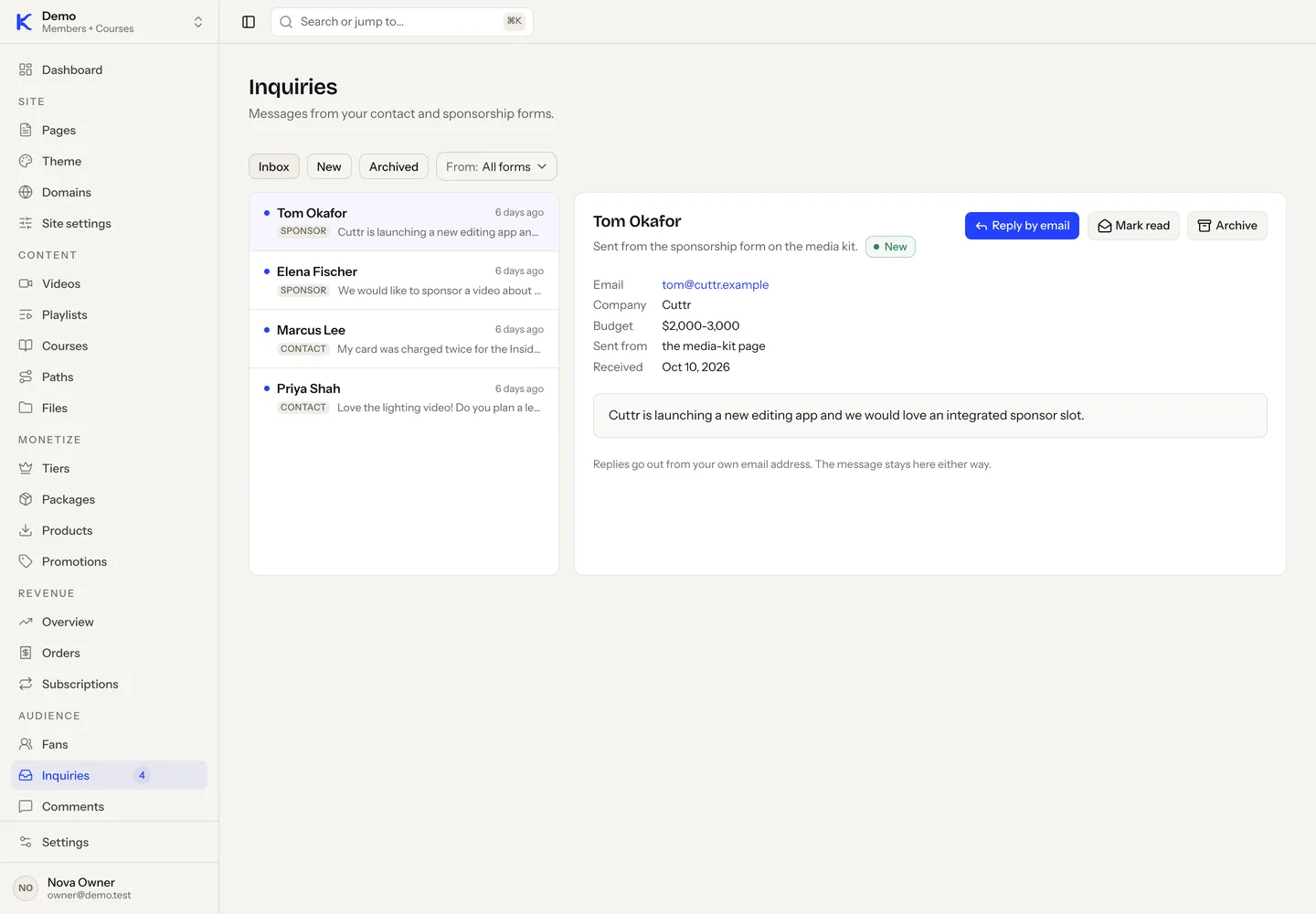Screen dimensions: 1316x914
Task: Open Dashboard from the sidebar
Action: tap(109, 69)
